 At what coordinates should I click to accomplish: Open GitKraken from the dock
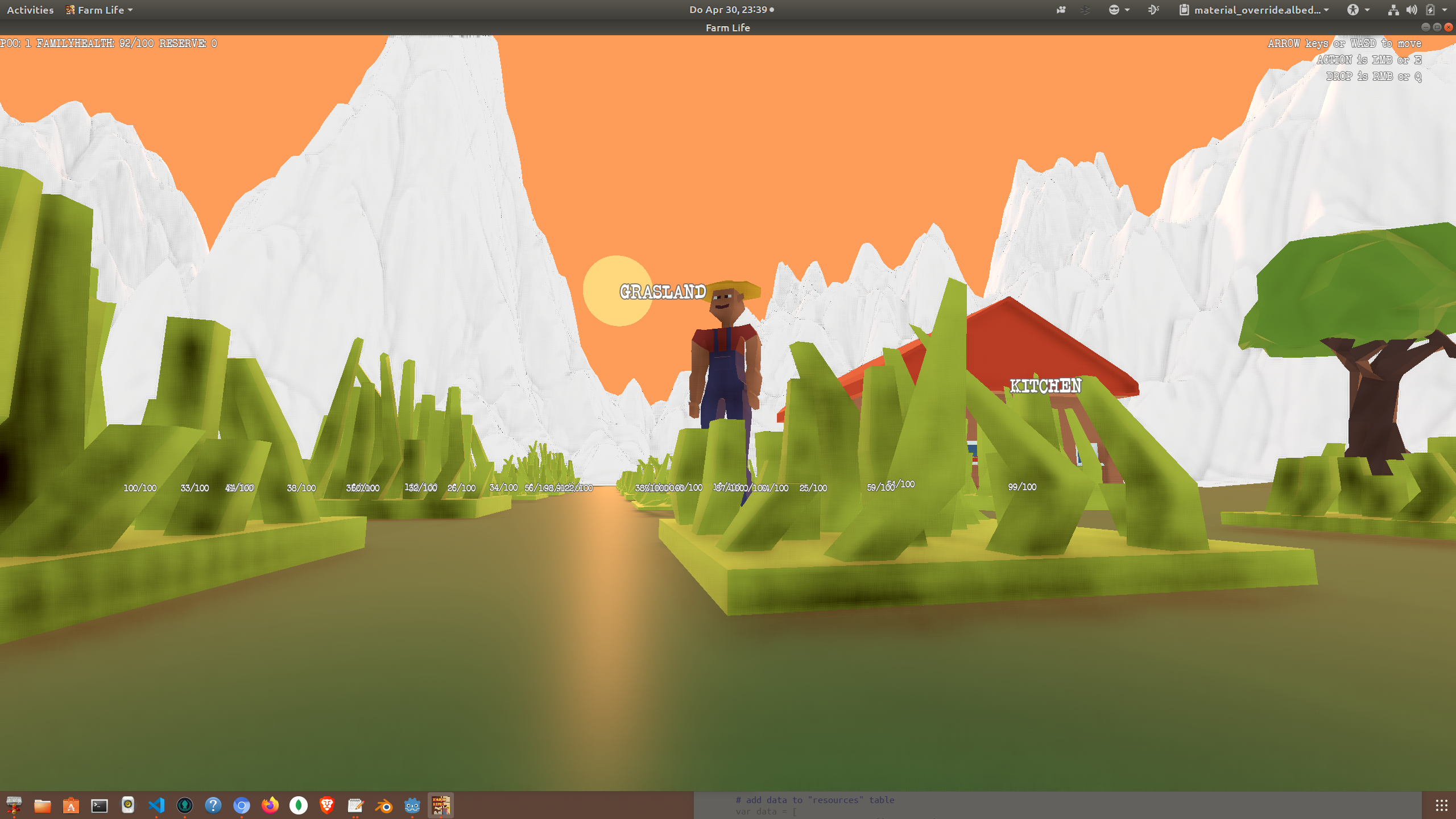point(185,805)
